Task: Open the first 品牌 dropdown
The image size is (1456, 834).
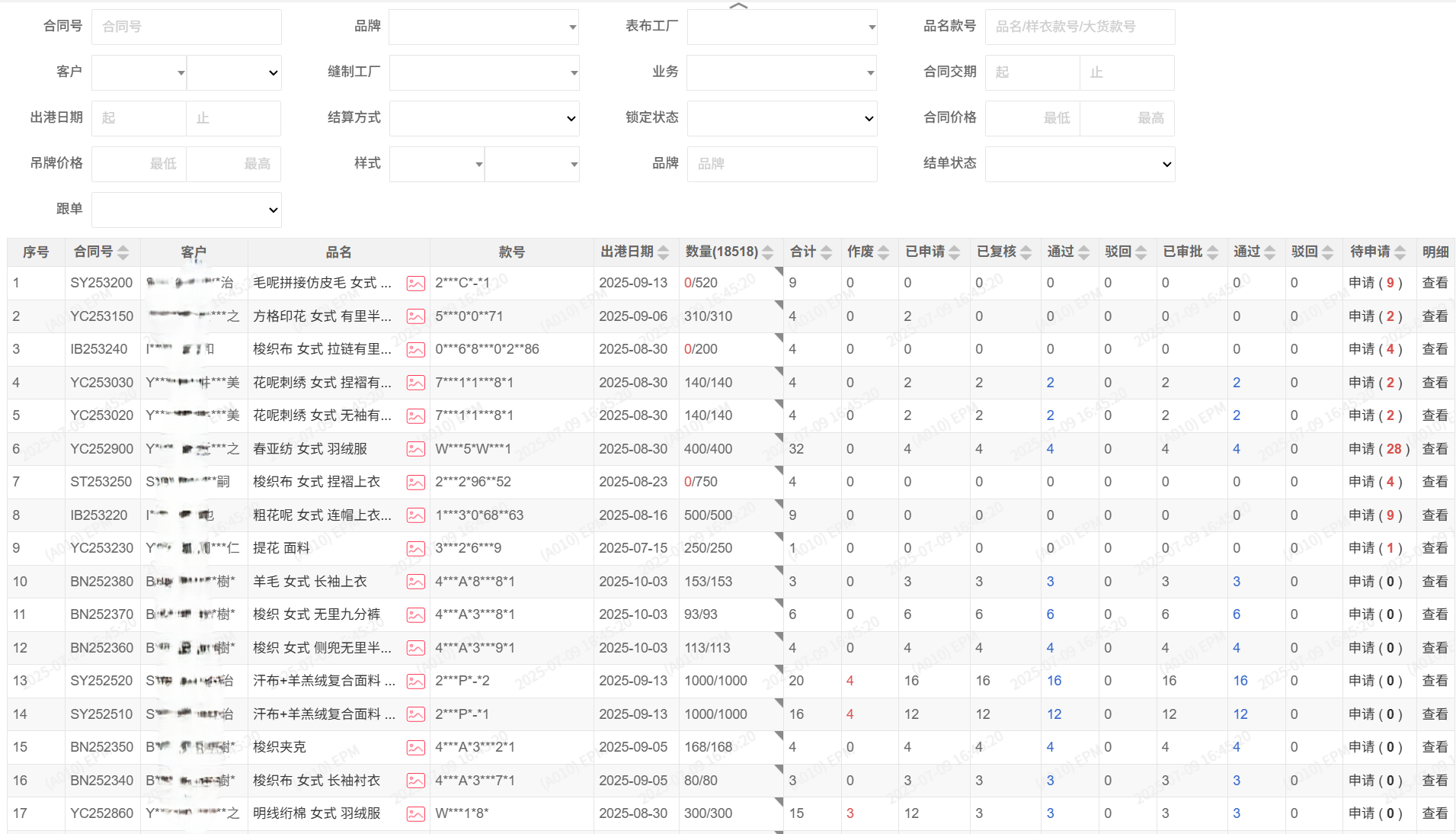Action: (x=484, y=27)
